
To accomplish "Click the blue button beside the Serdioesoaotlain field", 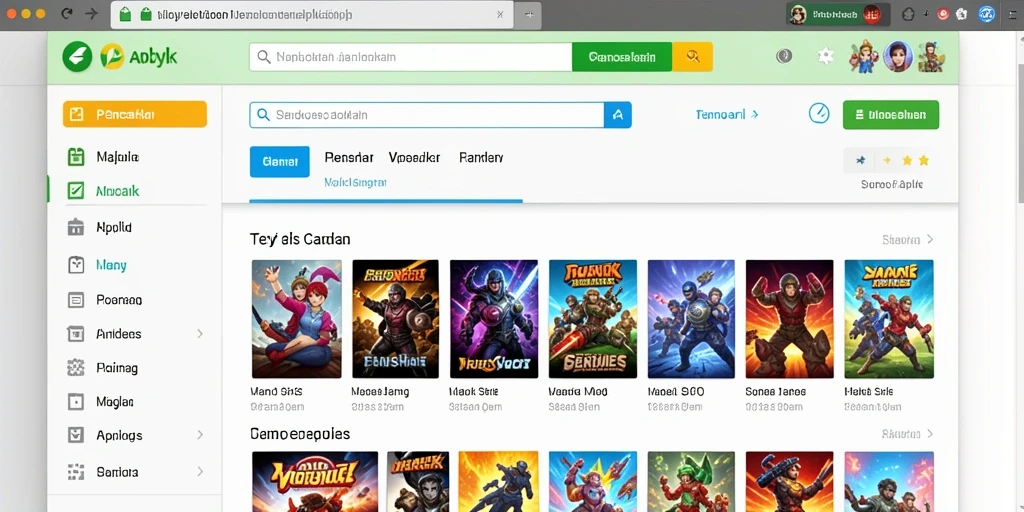I will 618,115.
